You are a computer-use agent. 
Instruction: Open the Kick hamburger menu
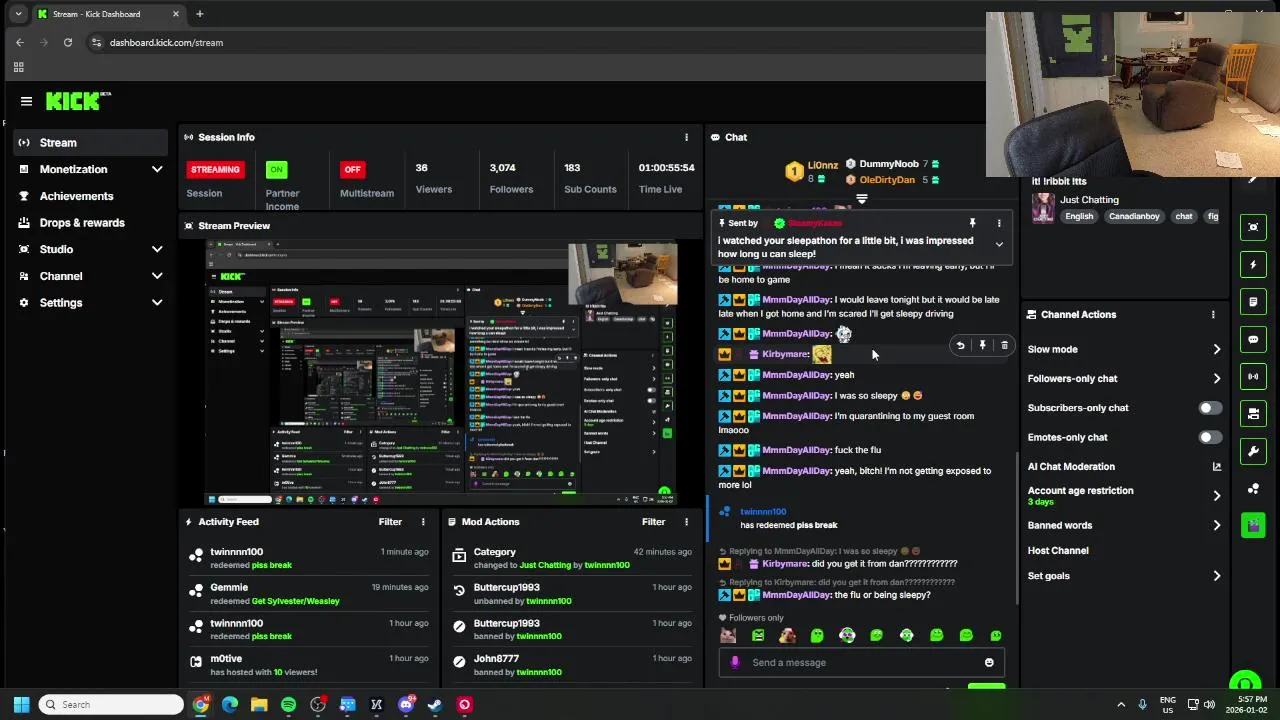26,101
